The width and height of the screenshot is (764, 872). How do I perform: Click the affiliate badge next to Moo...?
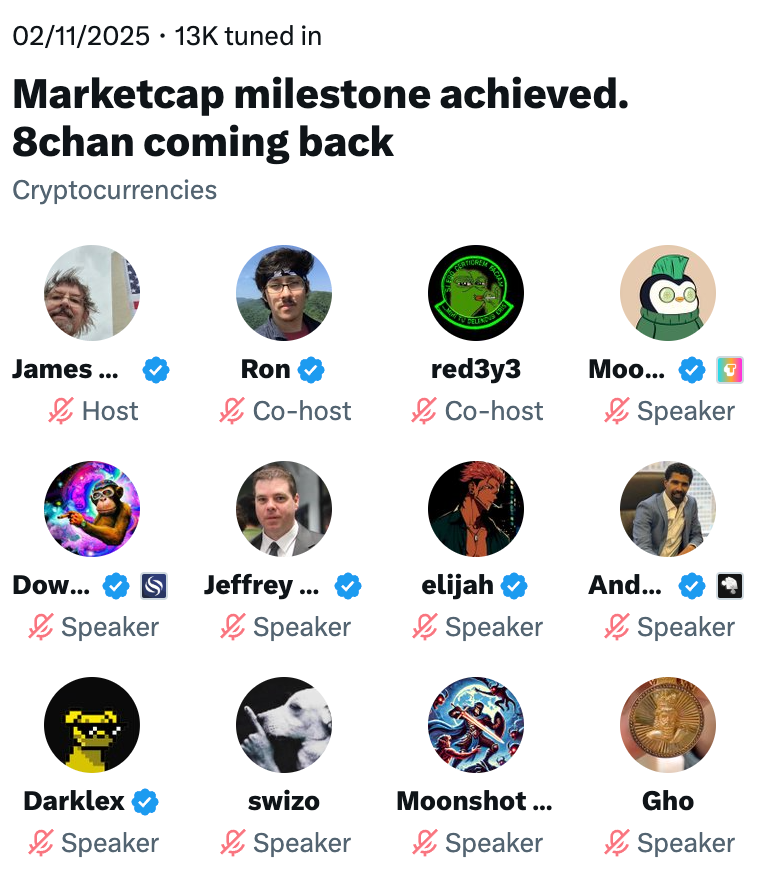[731, 370]
